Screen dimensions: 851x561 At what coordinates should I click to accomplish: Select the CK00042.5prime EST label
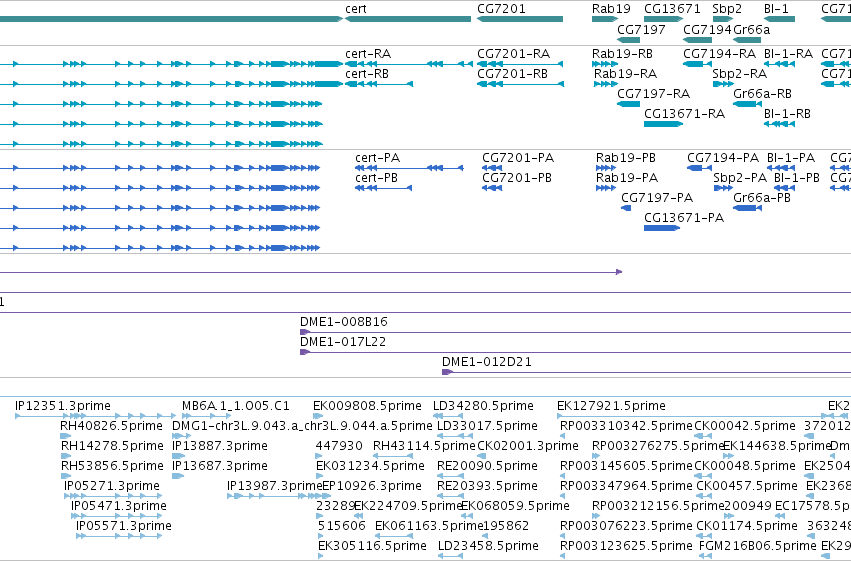pyautogui.click(x=745, y=426)
